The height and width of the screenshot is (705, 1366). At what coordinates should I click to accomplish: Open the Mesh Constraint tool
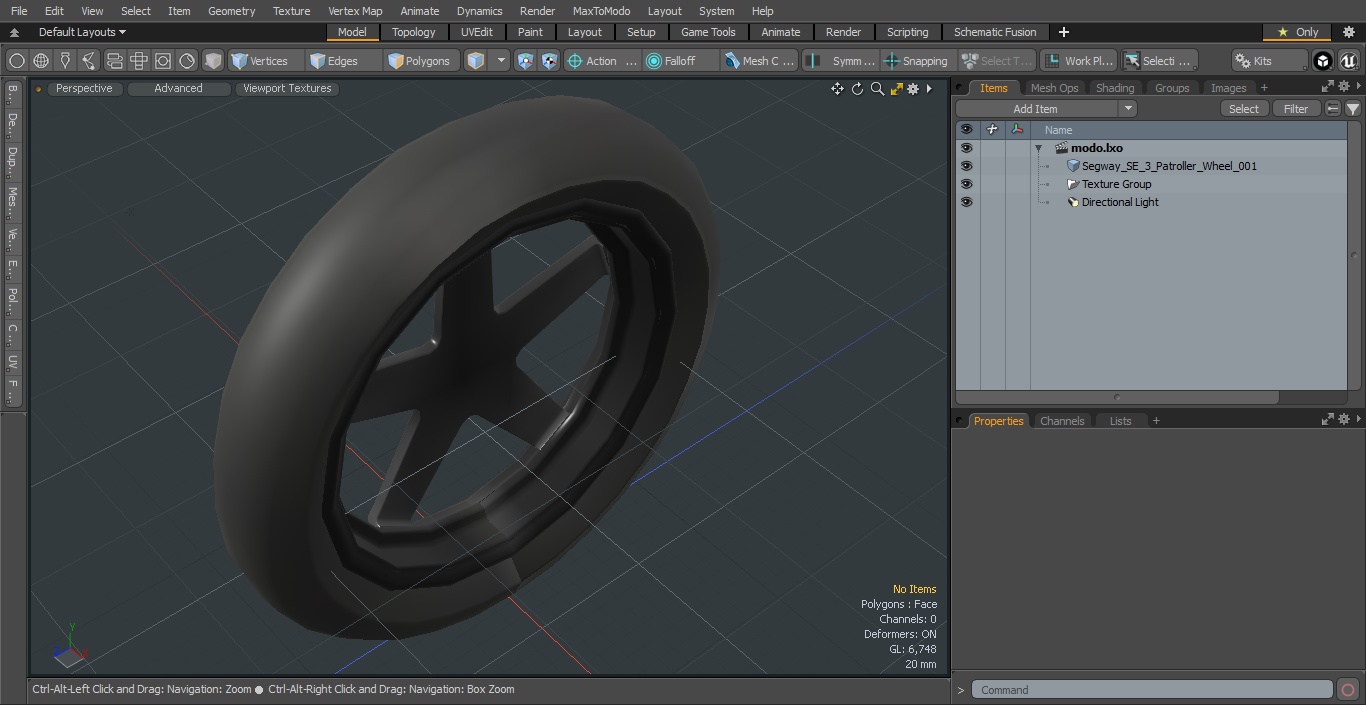(759, 61)
